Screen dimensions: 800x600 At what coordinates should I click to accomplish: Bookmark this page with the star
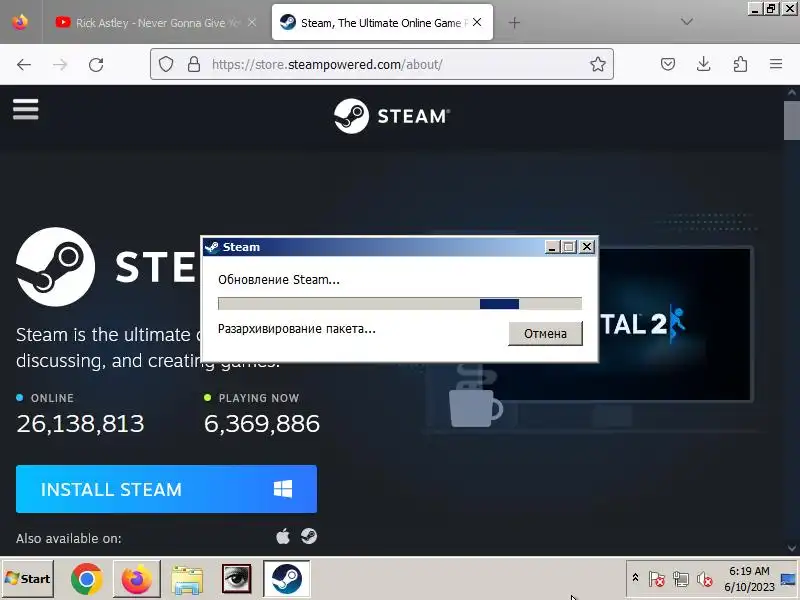597,64
